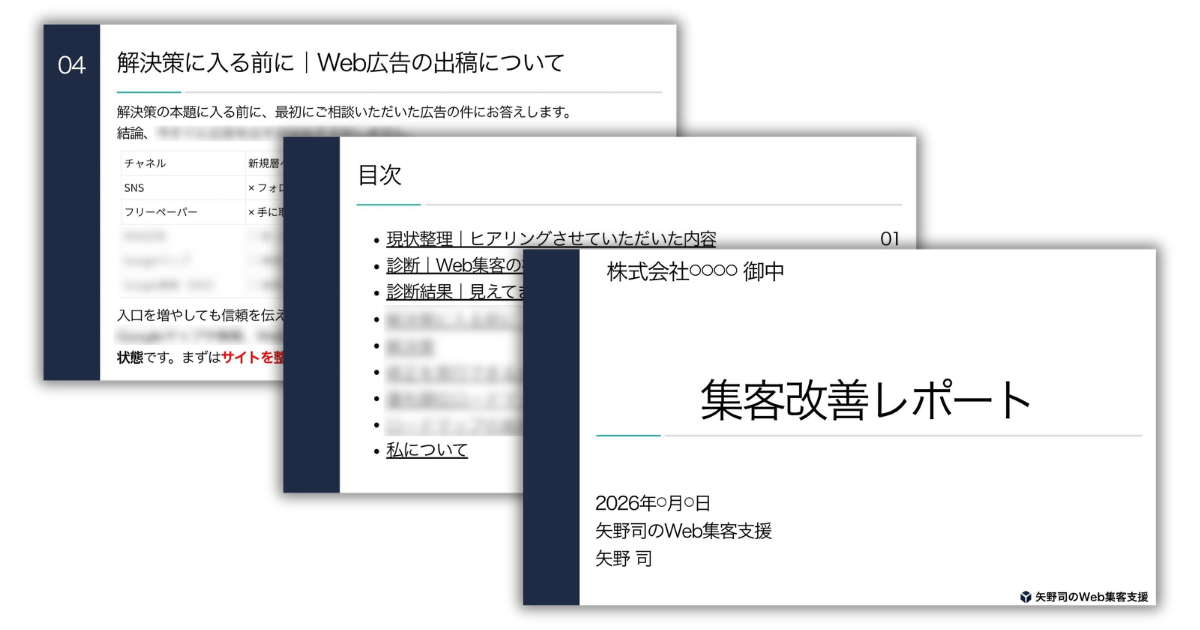Click the 解決策の本題に入る前に intro sentence
Screen dimensions: 1200x630
[344, 112]
